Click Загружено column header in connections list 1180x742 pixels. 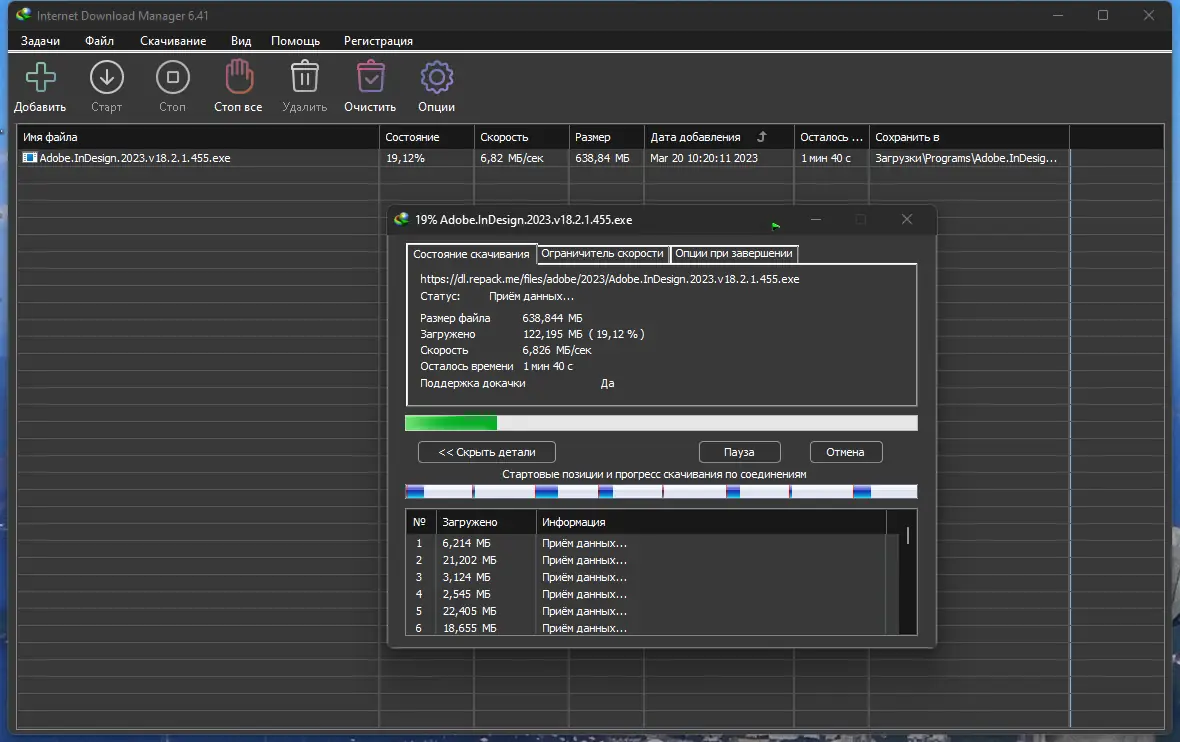click(485, 522)
